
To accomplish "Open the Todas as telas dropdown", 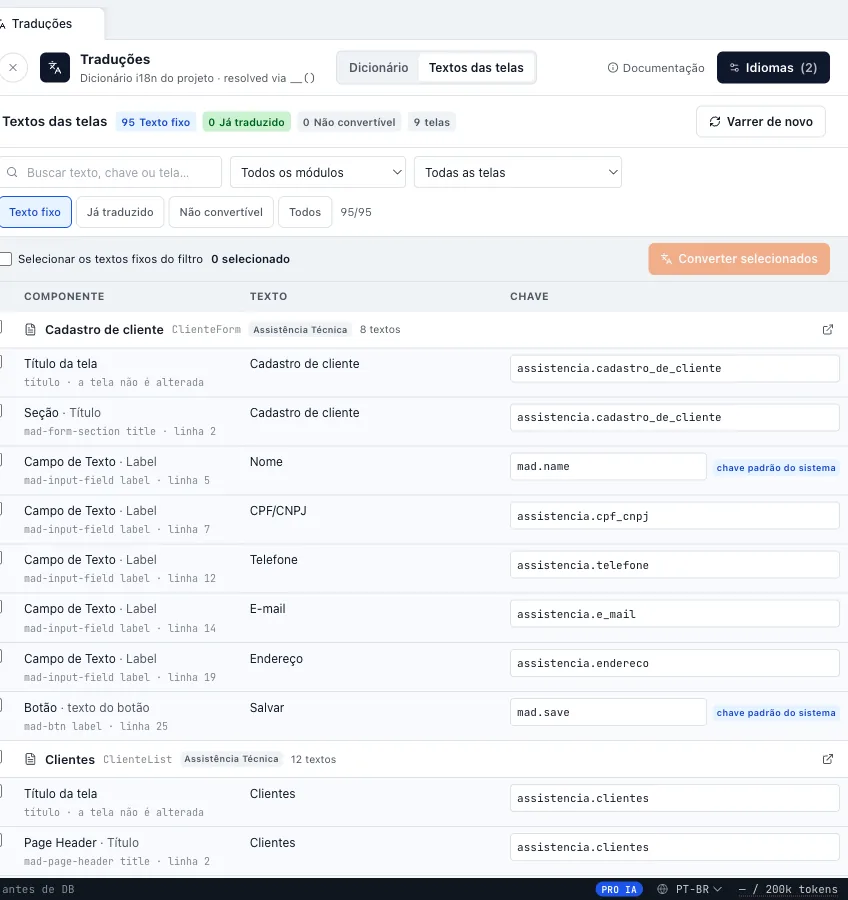I will [x=517, y=172].
